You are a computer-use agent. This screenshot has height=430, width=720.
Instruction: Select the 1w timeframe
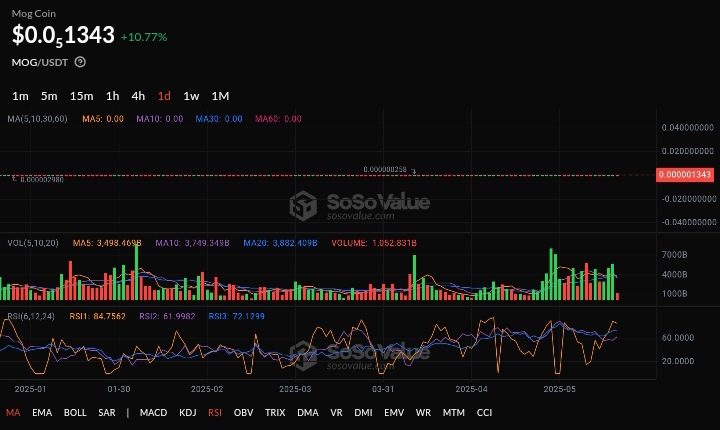191,96
